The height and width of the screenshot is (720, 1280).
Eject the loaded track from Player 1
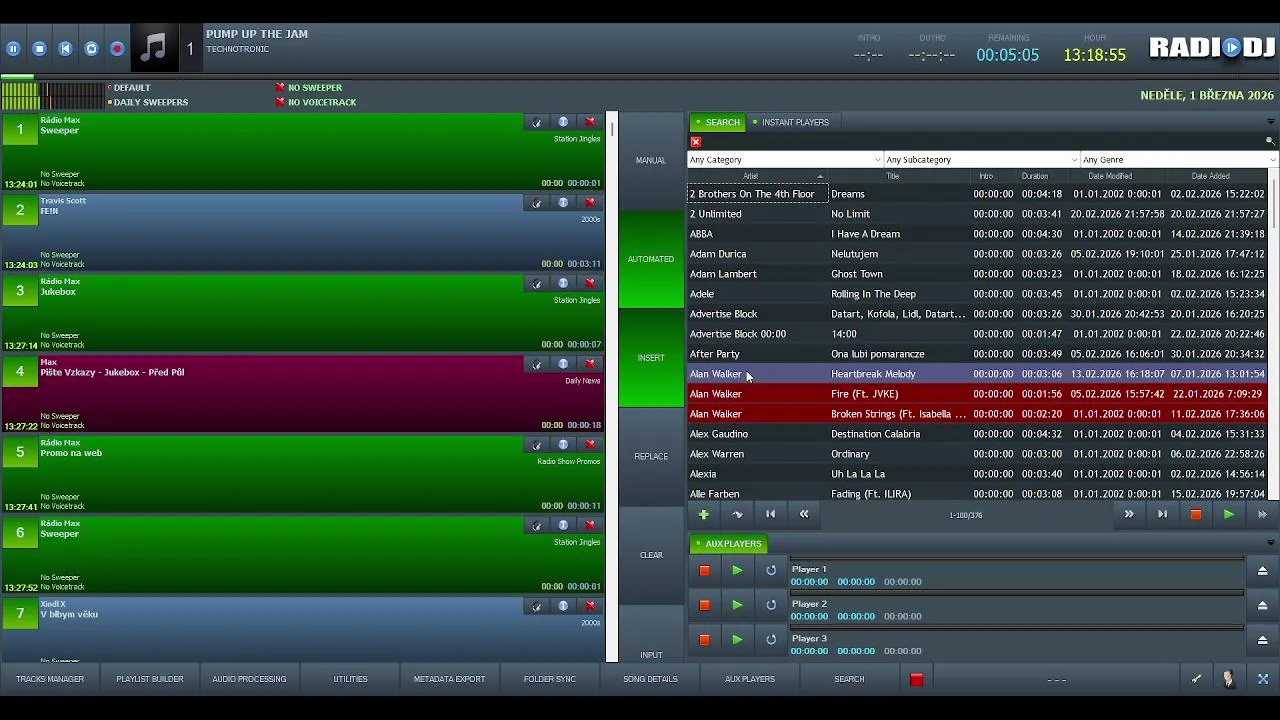[x=1262, y=570]
